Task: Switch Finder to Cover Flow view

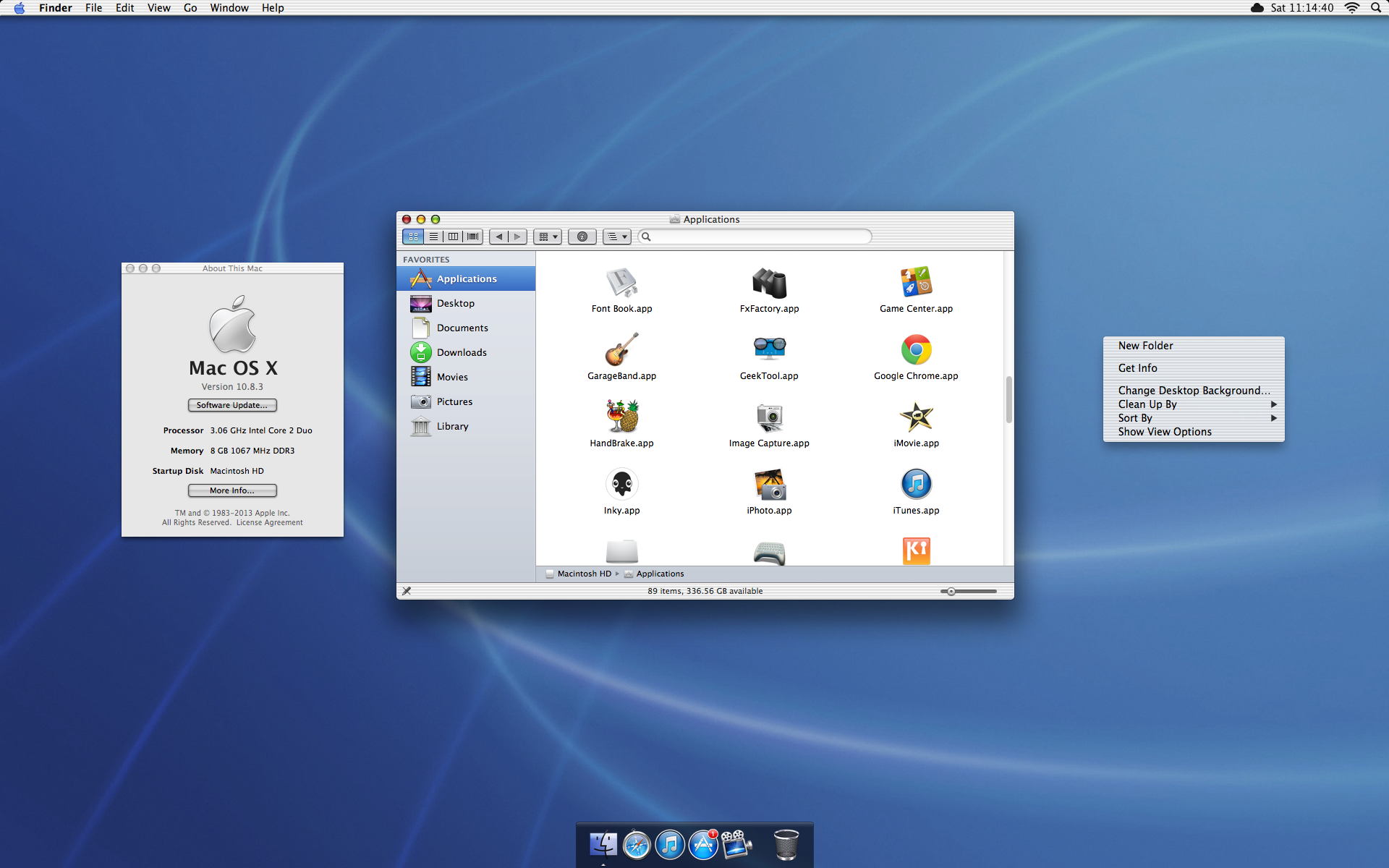Action: [472, 237]
